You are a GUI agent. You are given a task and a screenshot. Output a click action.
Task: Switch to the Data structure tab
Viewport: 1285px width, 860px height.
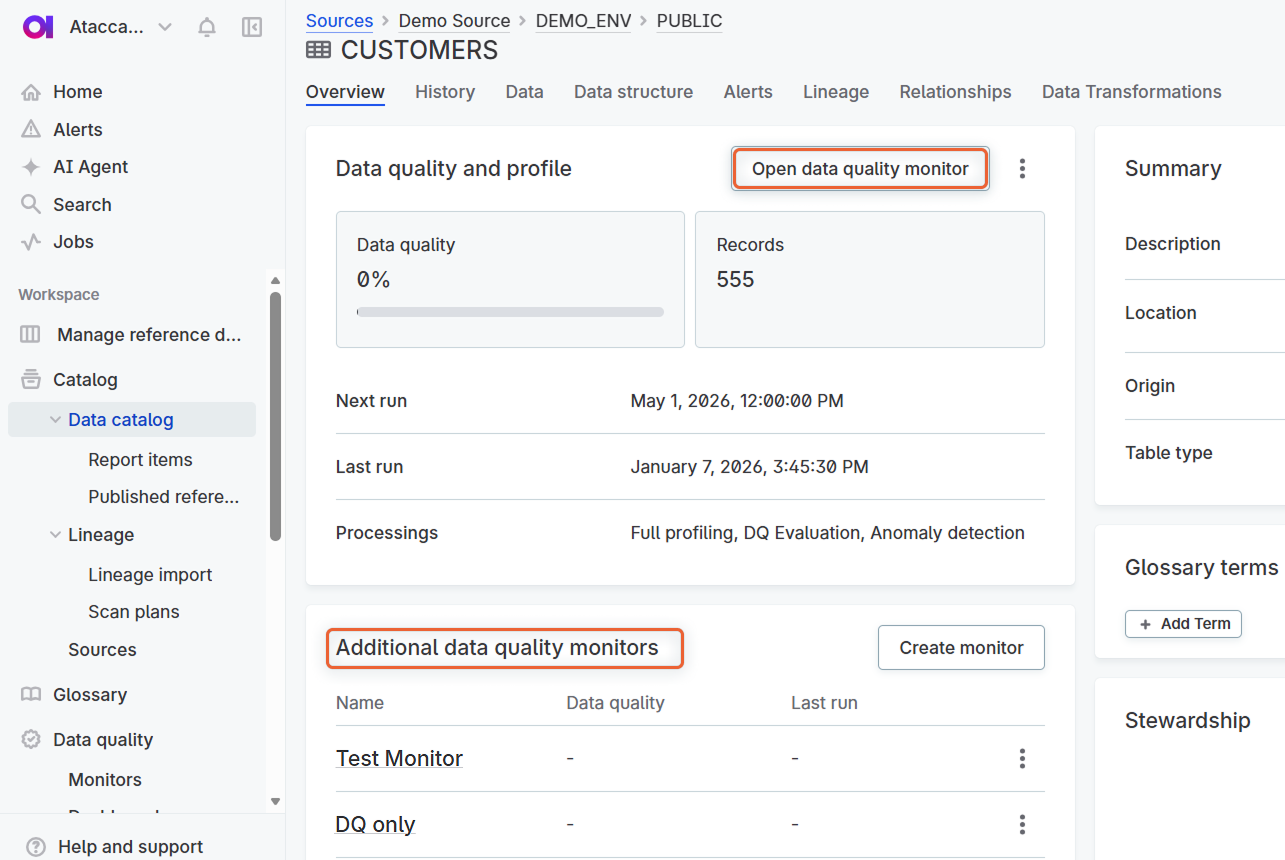coord(633,92)
